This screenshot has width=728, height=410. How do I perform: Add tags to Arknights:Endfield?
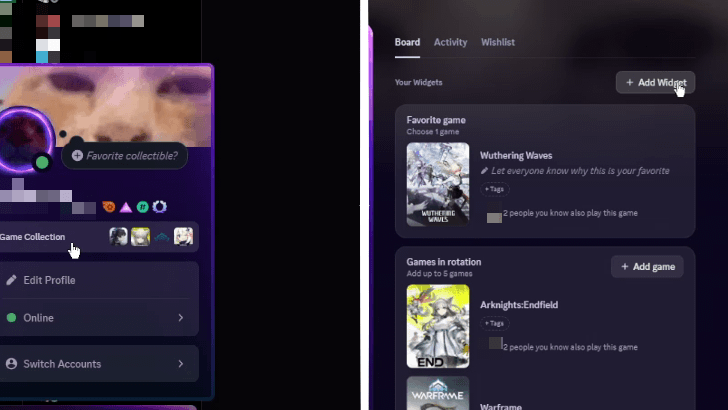[494, 323]
